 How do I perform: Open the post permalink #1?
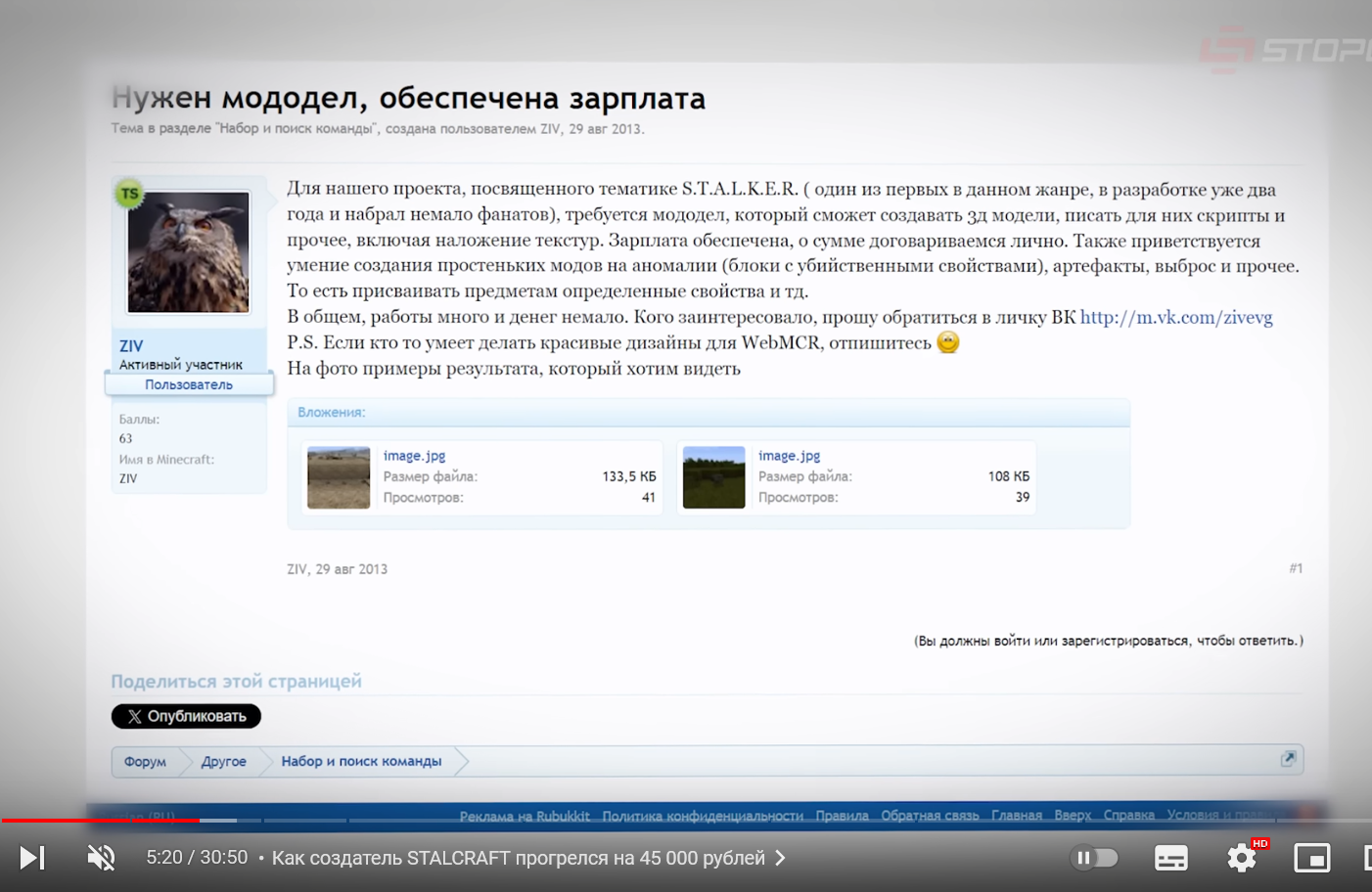pos(1296,568)
